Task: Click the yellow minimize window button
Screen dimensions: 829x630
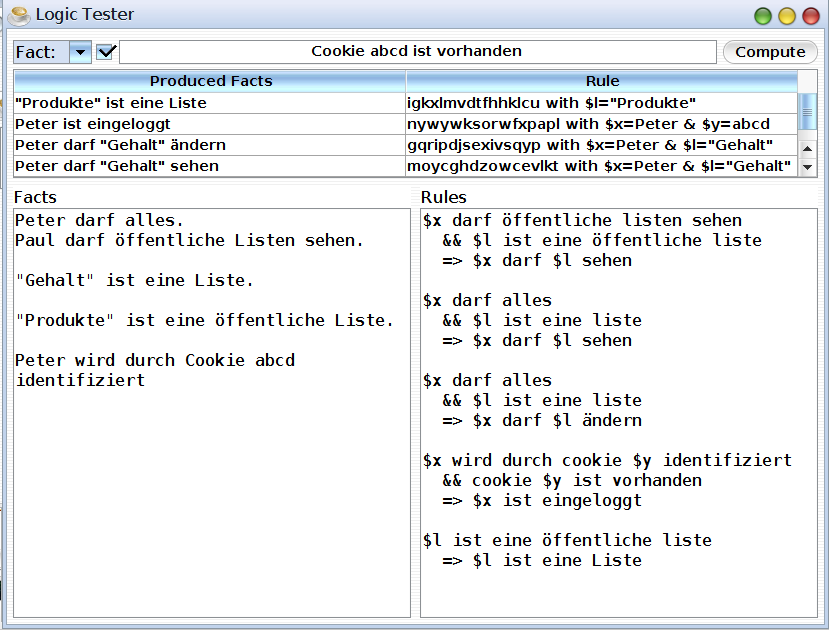Action: (x=787, y=16)
